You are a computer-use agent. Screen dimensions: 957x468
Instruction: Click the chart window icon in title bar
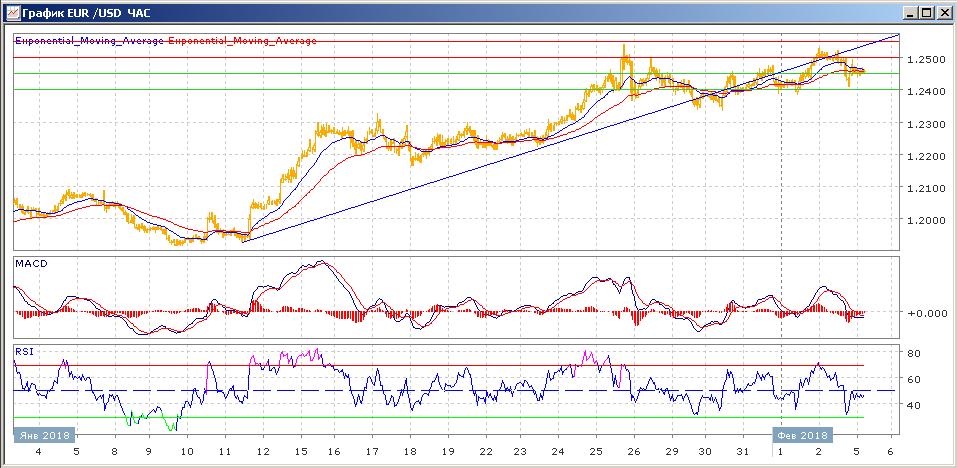(x=12, y=12)
